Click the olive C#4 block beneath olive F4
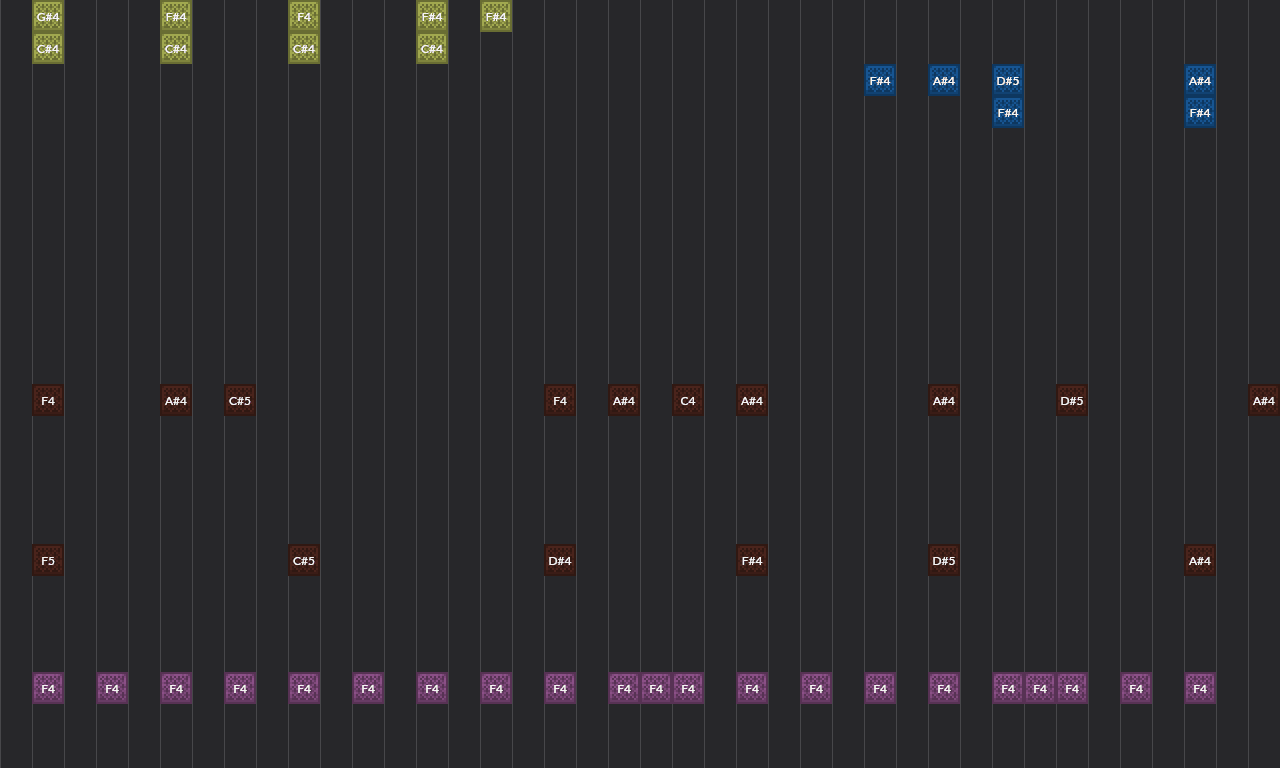The height and width of the screenshot is (768, 1280). [304, 48]
